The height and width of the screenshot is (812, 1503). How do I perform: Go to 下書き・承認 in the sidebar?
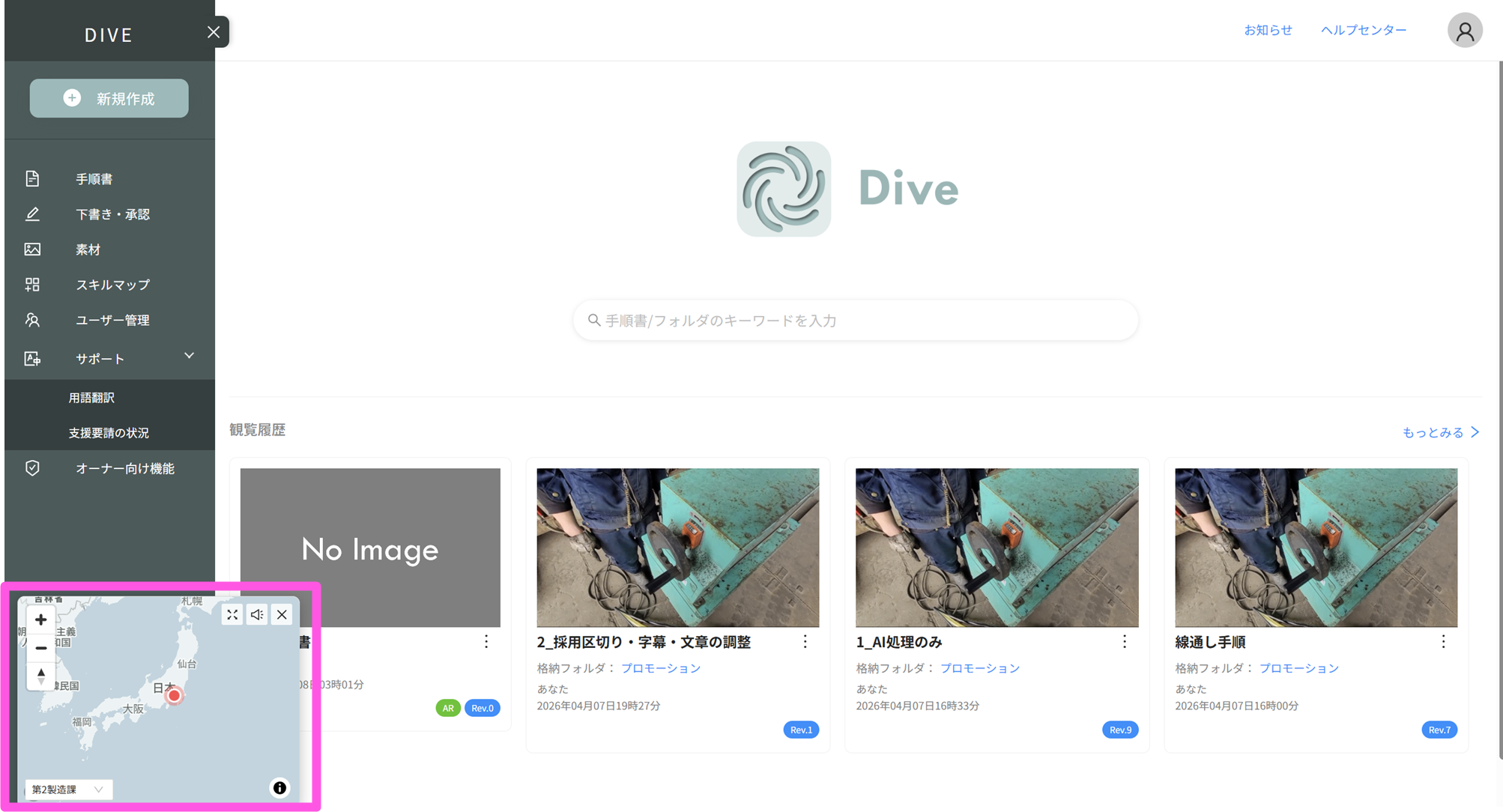[112, 214]
